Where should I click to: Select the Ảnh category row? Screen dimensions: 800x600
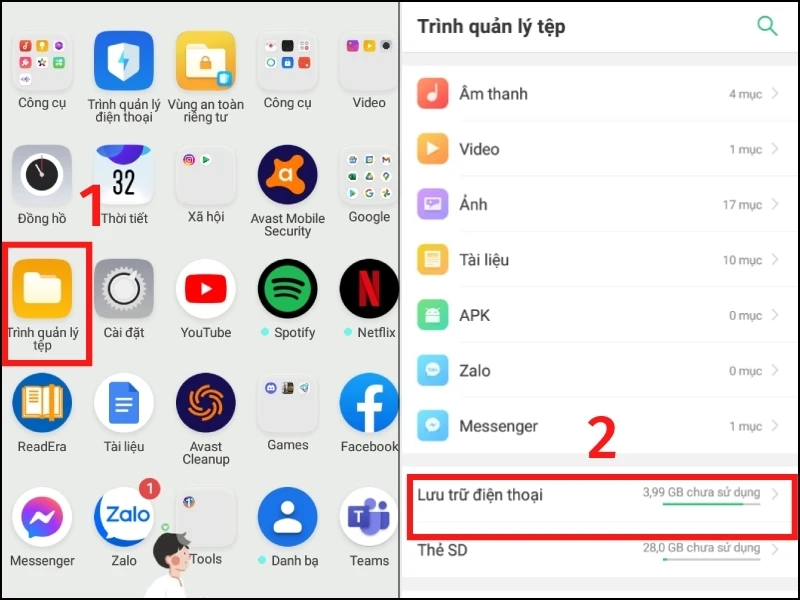pyautogui.click(x=599, y=204)
